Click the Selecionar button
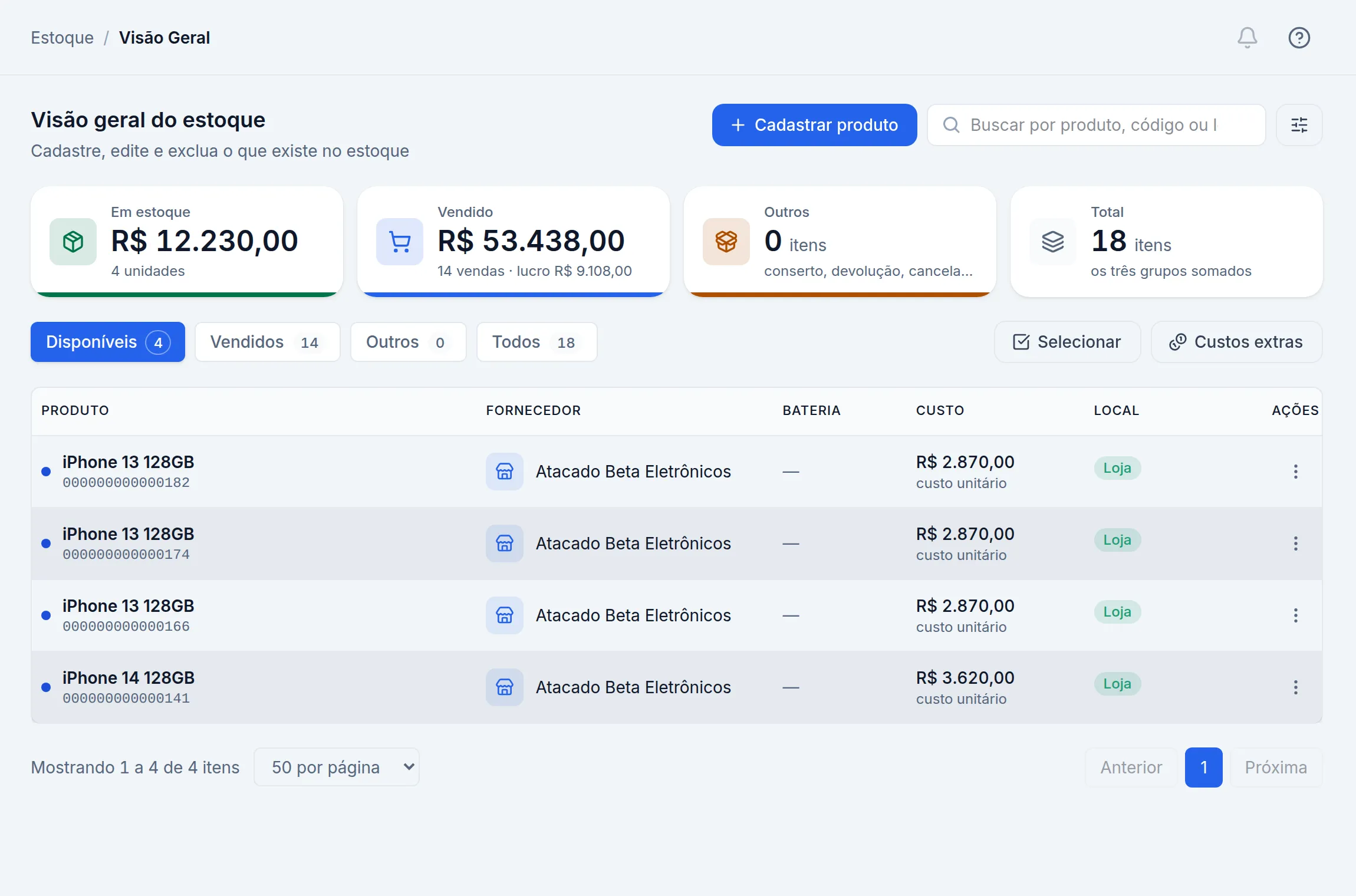The image size is (1356, 896). (1067, 342)
